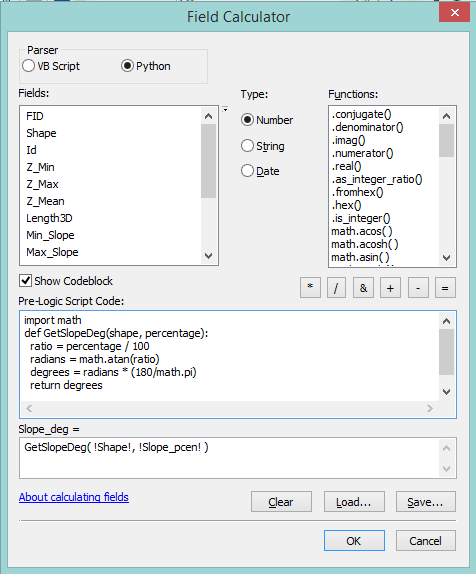Open the About calculating fields link

pyautogui.click(x=74, y=497)
